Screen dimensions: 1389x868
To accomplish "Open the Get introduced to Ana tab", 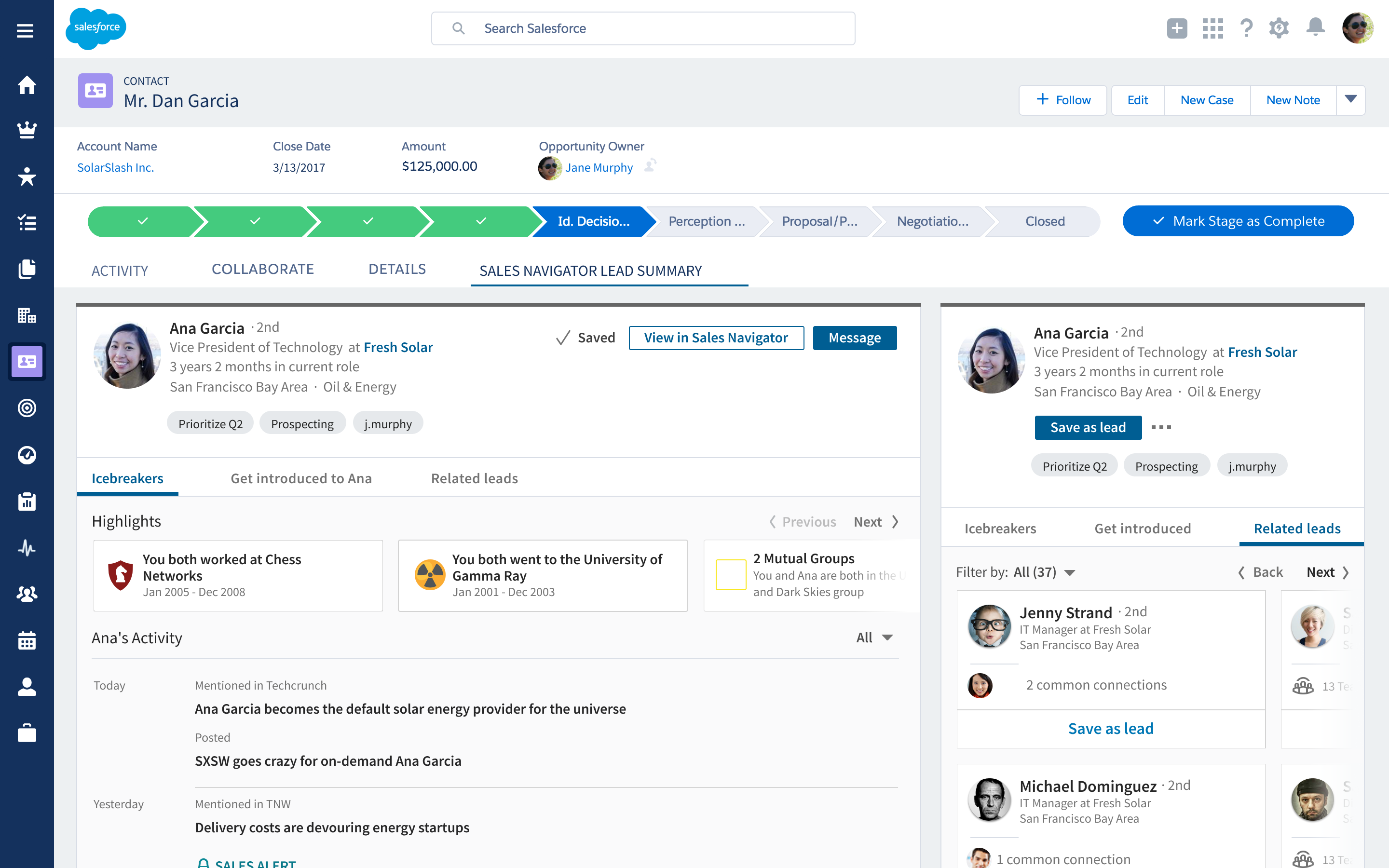I will pos(301,478).
